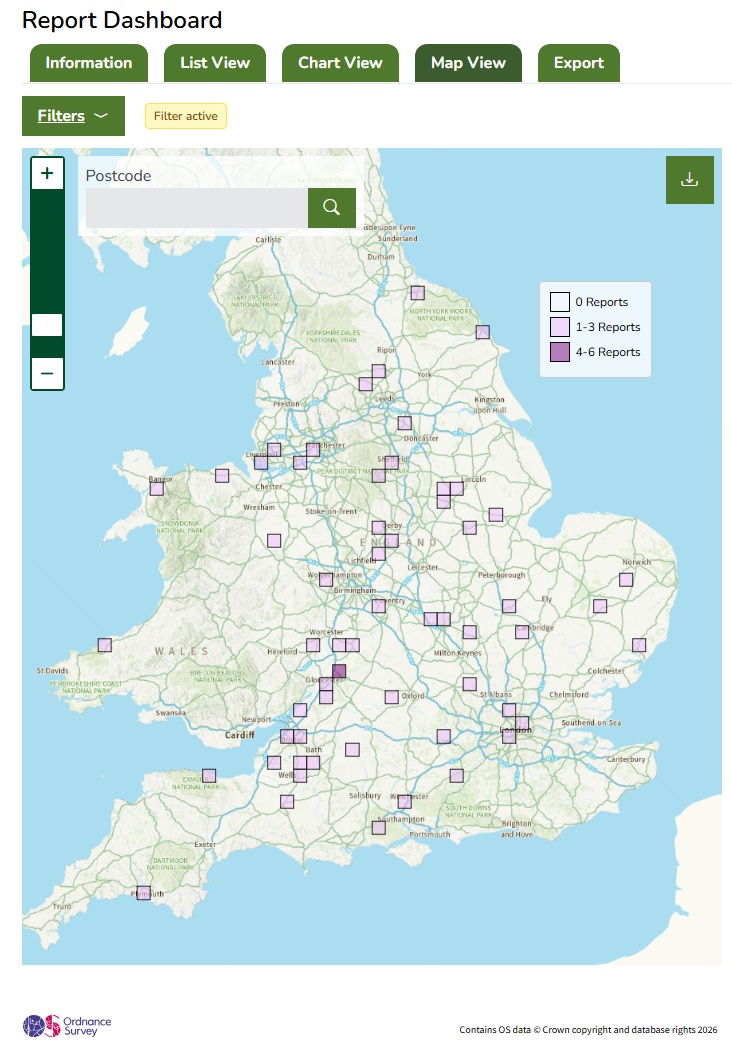Open the Export tab

[x=579, y=63]
